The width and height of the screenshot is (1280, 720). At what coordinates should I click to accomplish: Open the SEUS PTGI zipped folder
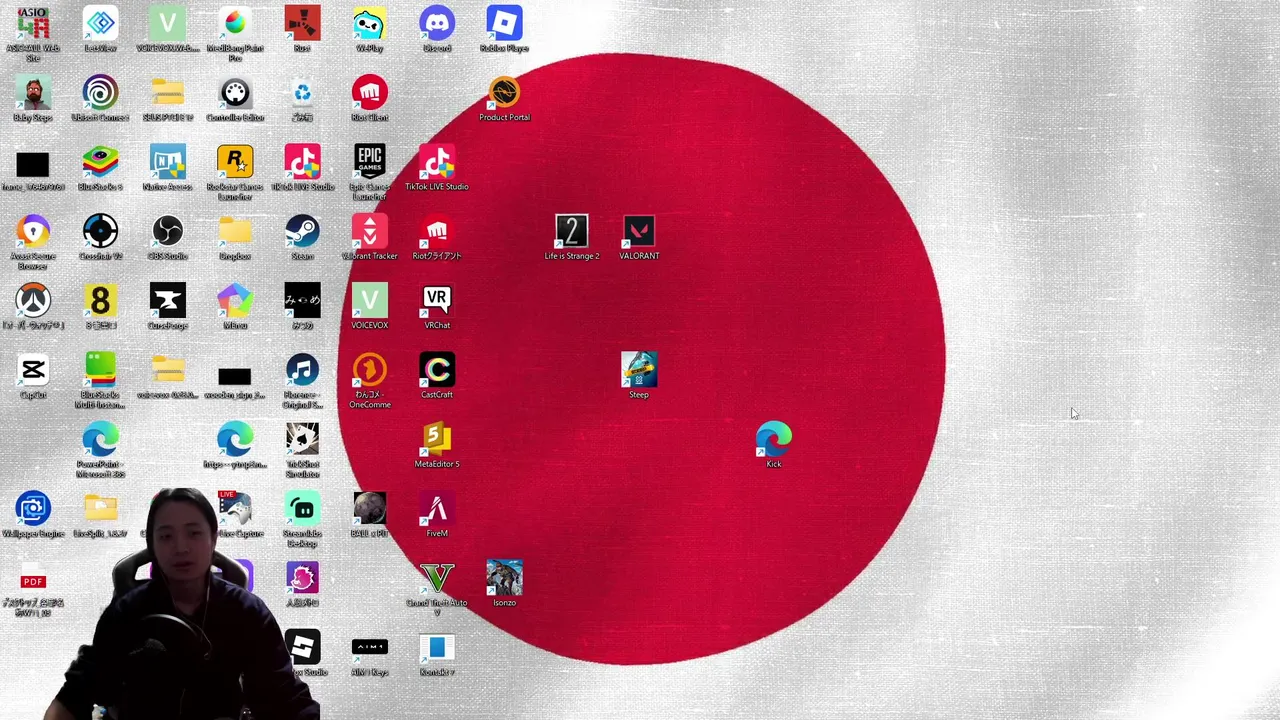(x=167, y=93)
